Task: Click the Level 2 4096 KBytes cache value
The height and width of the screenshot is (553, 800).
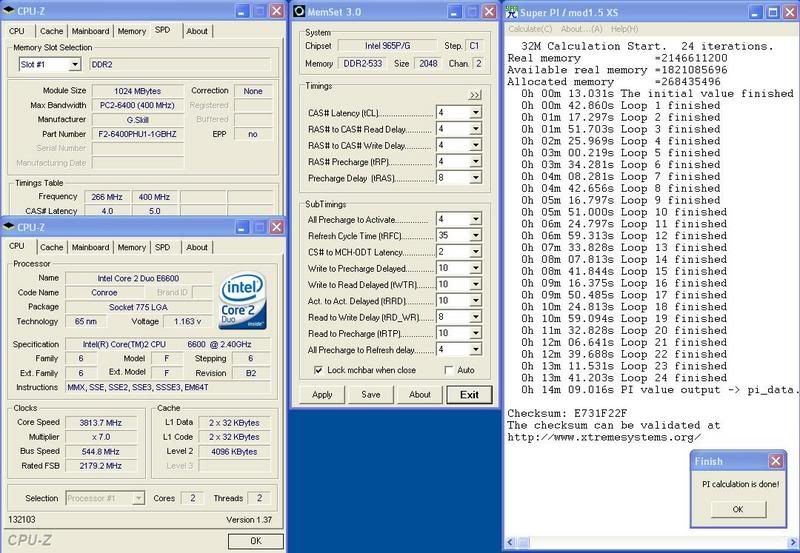Action: 234,451
